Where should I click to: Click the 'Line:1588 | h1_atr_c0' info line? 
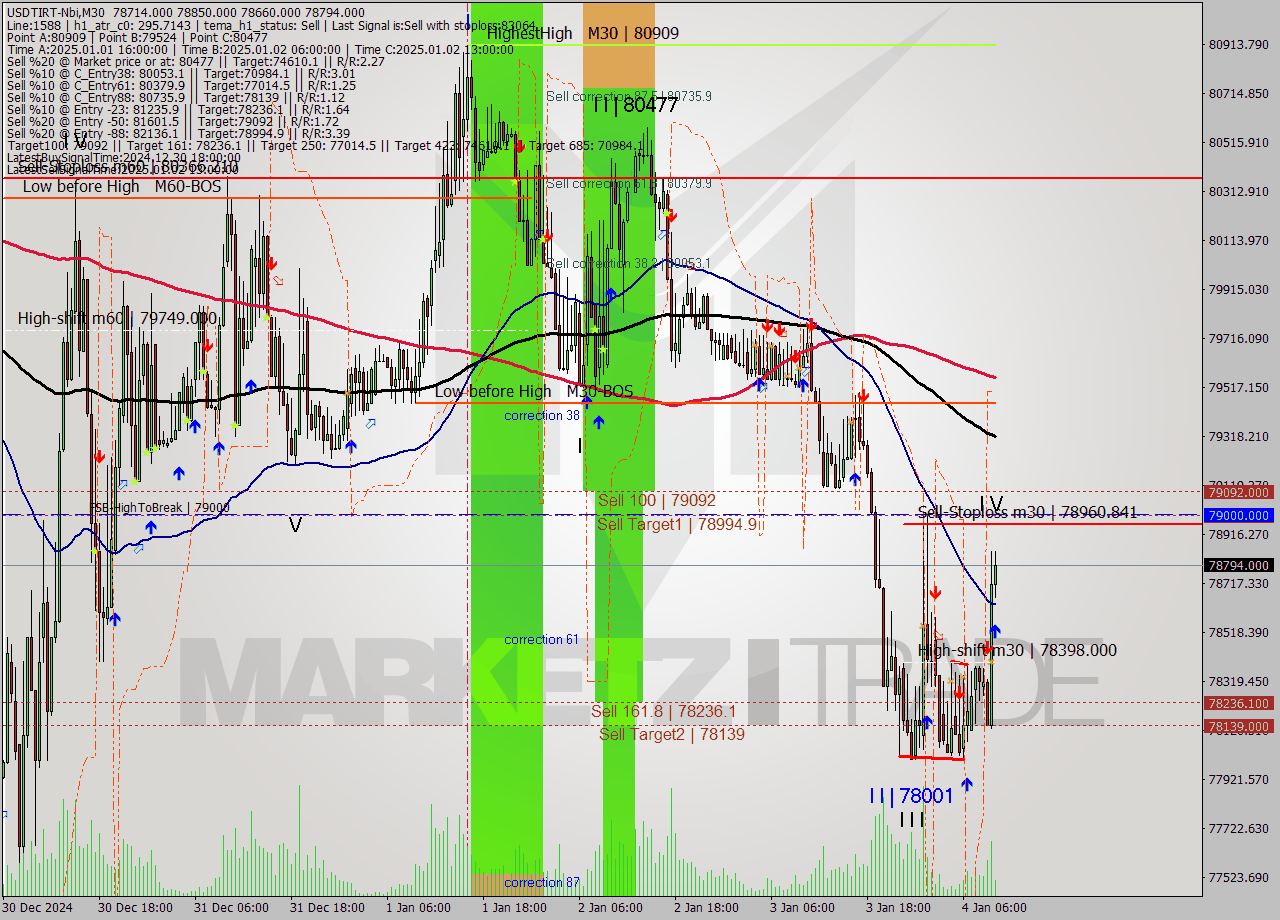pyautogui.click(x=272, y=24)
